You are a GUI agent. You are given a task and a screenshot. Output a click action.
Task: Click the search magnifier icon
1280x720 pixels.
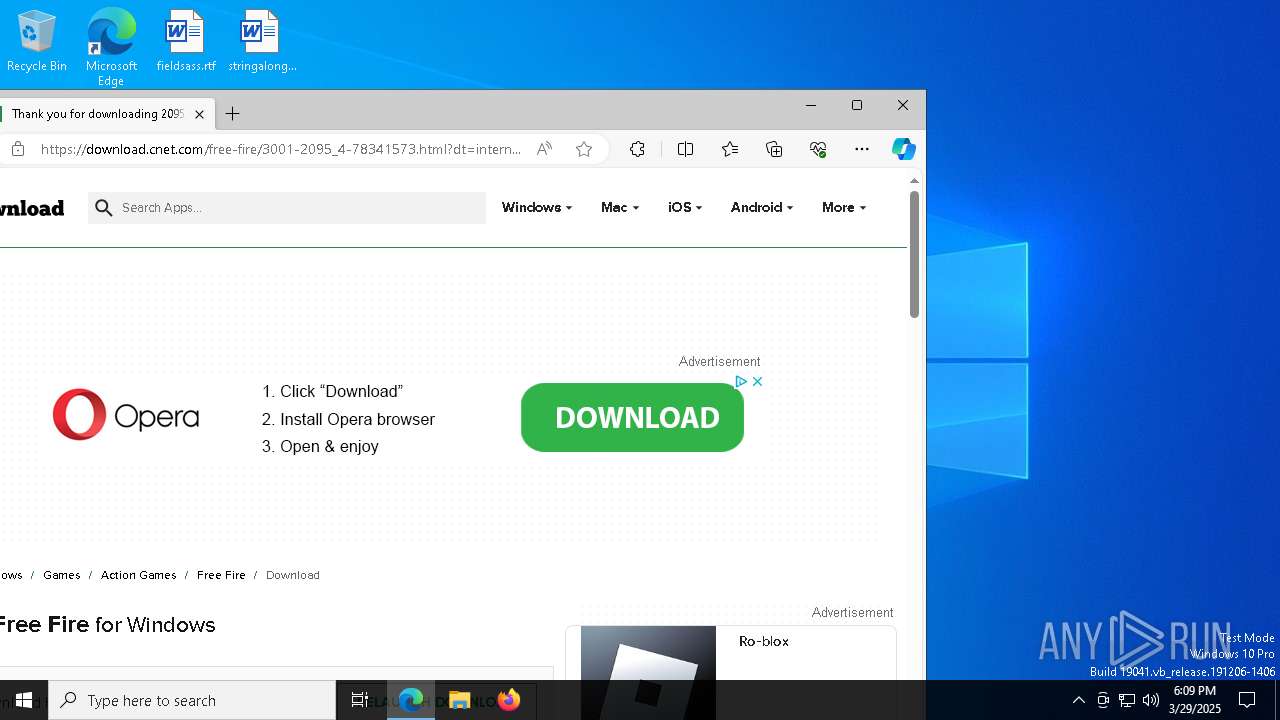[104, 208]
